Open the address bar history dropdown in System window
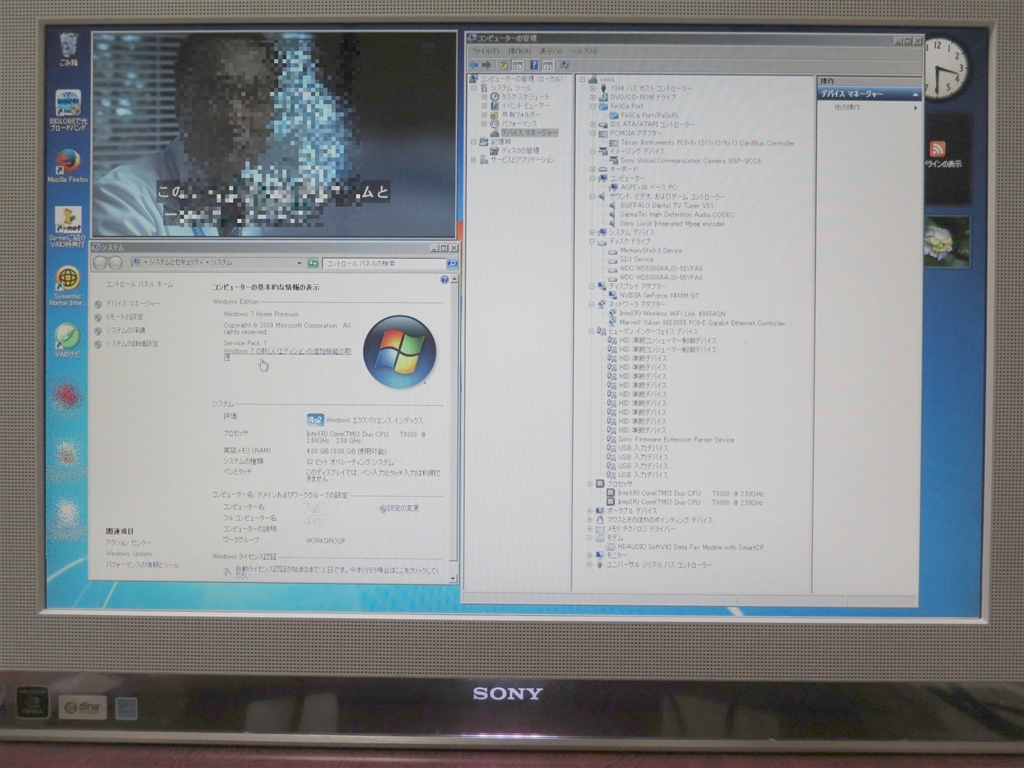The height and width of the screenshot is (768, 1024). click(x=299, y=263)
